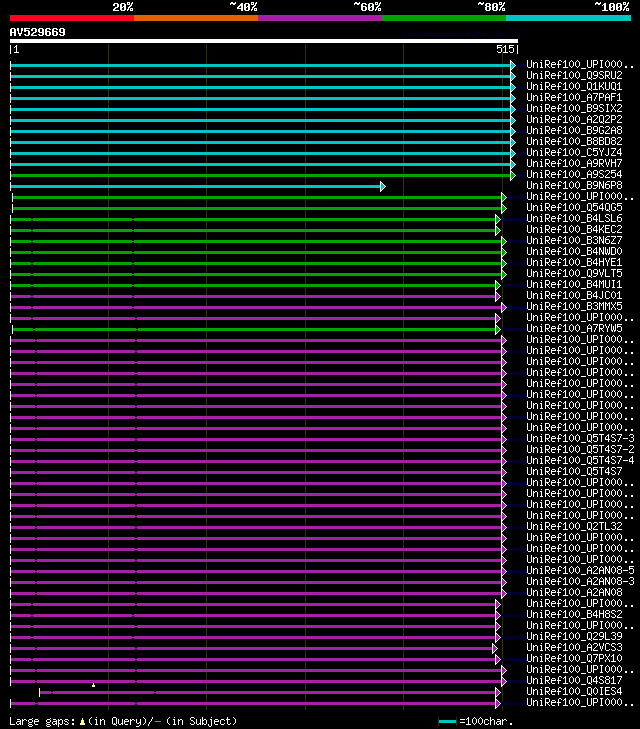Click the red 20% identity color band
The height and width of the screenshot is (729, 640).
coord(72,18)
